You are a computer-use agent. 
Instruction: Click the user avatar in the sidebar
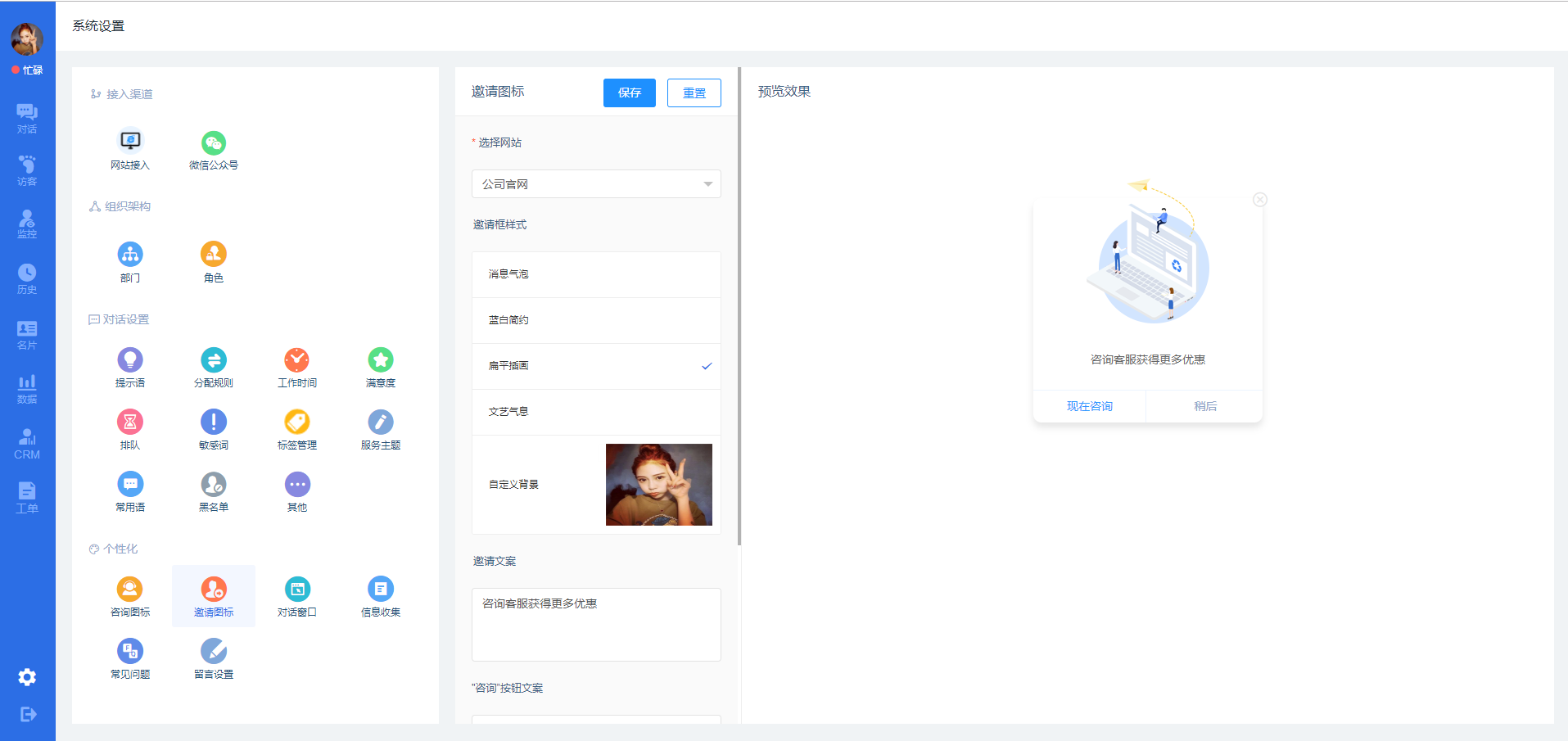[27, 39]
